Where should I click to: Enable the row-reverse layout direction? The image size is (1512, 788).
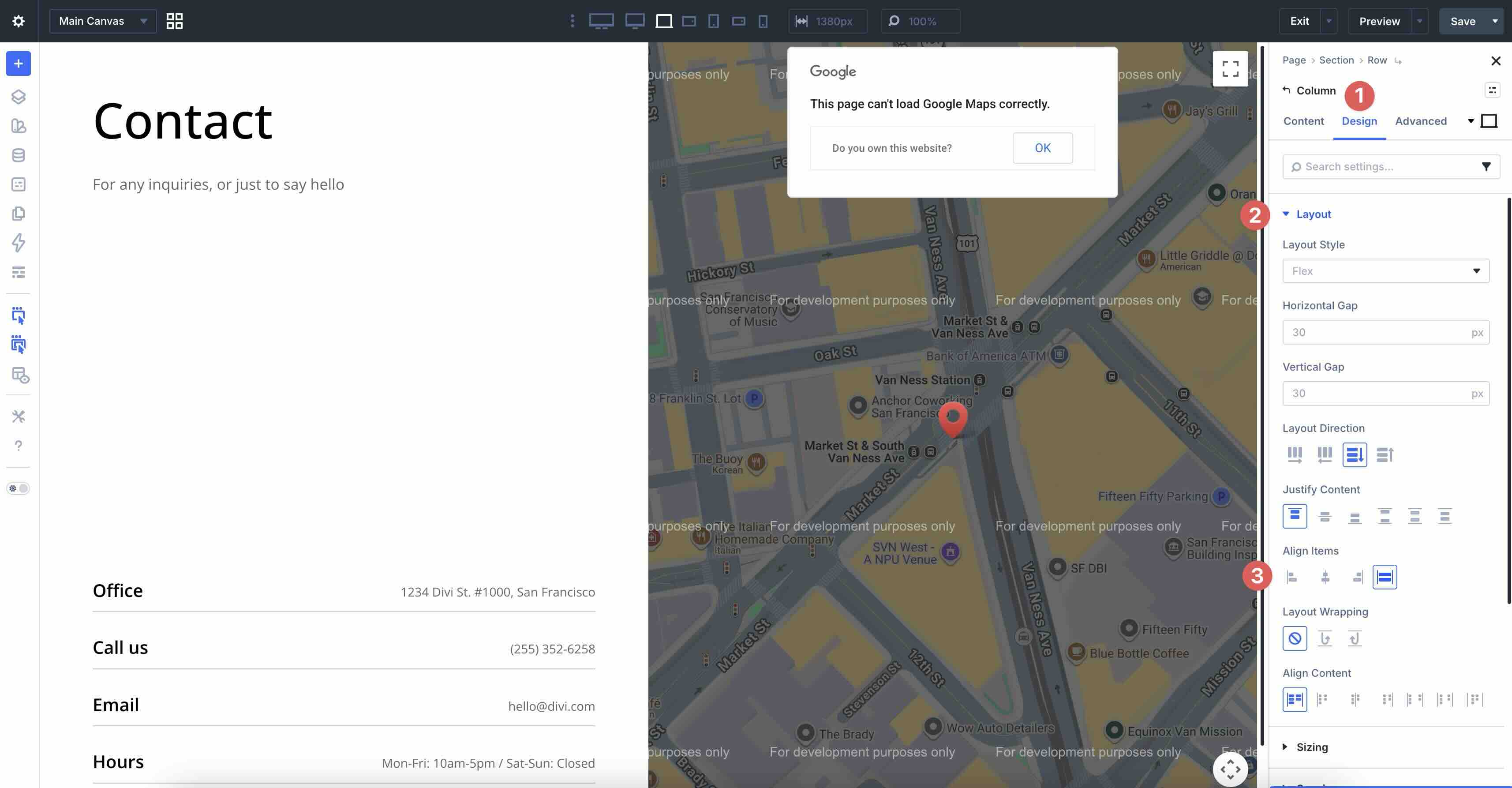pos(1324,454)
